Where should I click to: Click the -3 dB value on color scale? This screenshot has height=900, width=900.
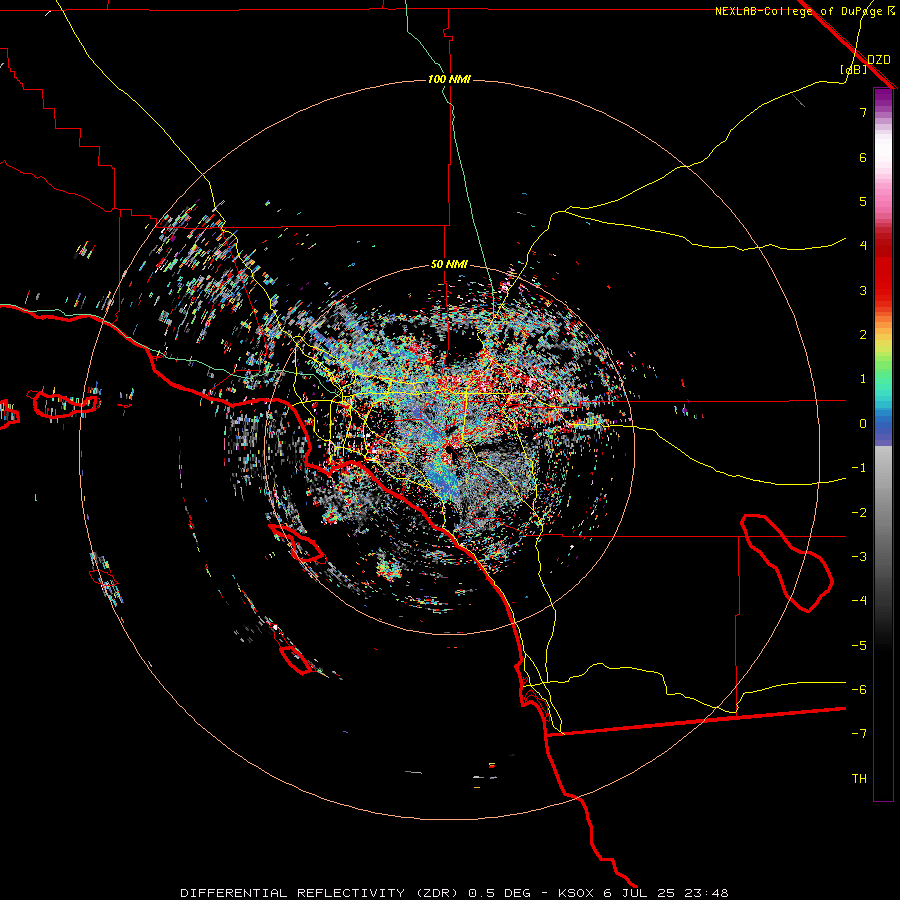point(859,557)
